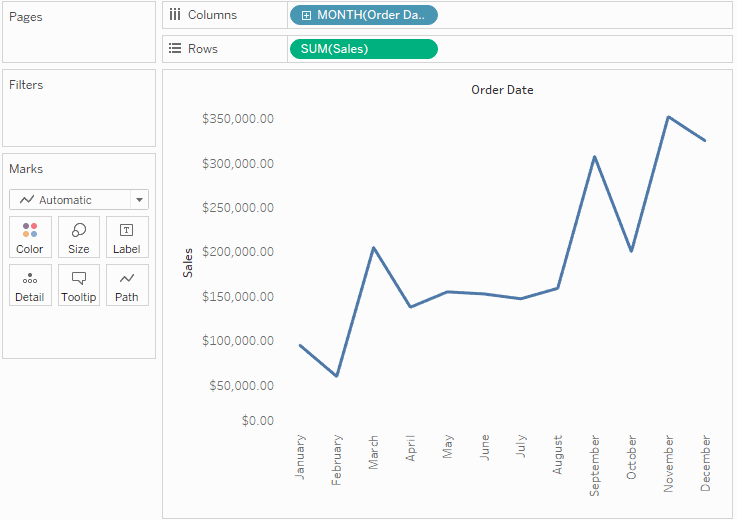Click the Columns shelf icon
This screenshot has width=737, height=520.
[x=175, y=15]
